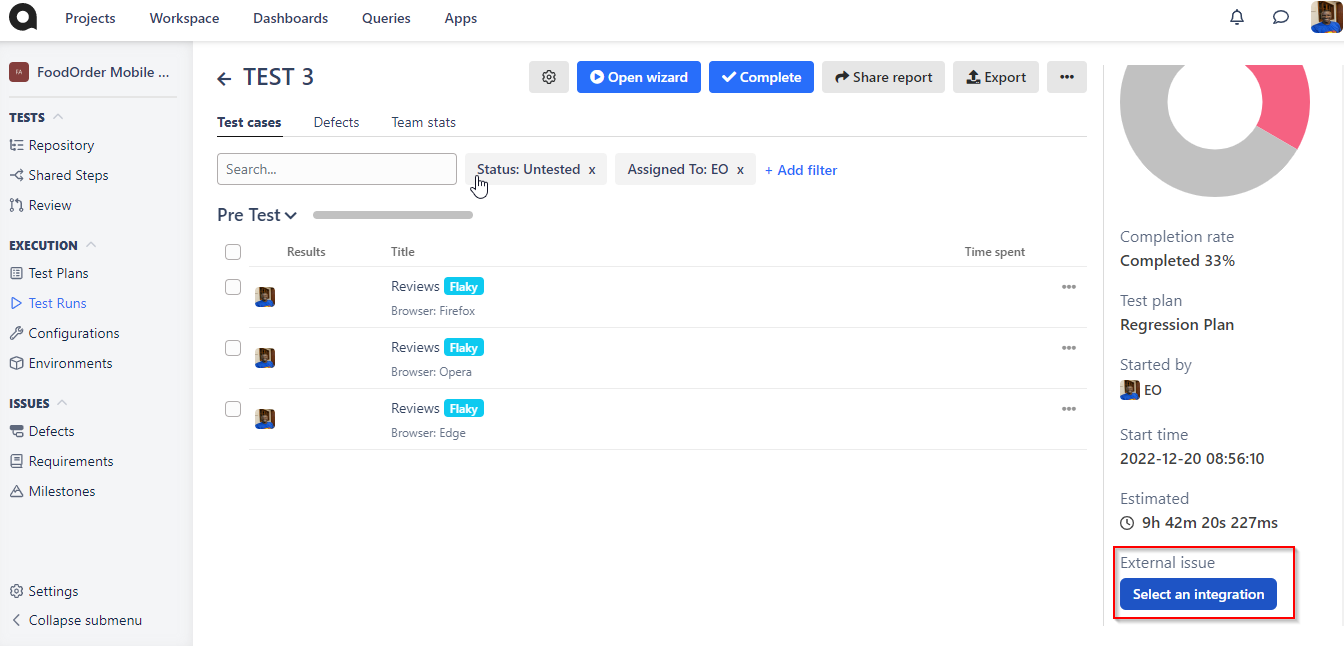Open row options for Reviews Firefox test
This screenshot has height=646, width=1344.
tap(1068, 287)
